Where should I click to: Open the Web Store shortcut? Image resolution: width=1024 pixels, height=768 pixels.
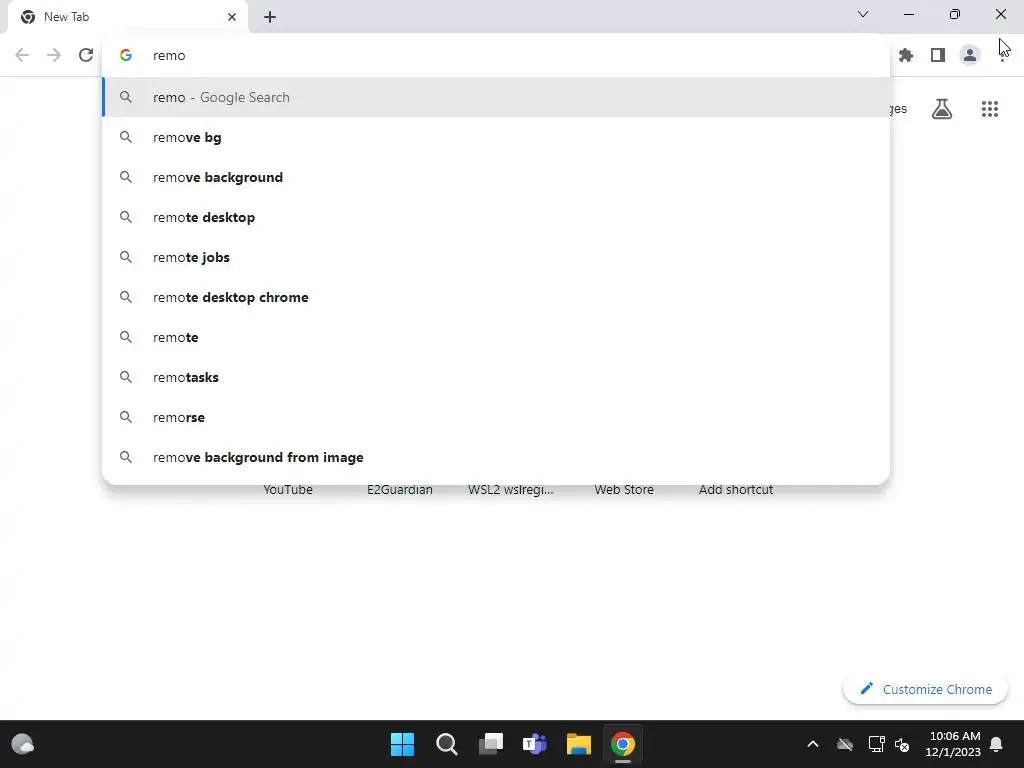click(624, 490)
